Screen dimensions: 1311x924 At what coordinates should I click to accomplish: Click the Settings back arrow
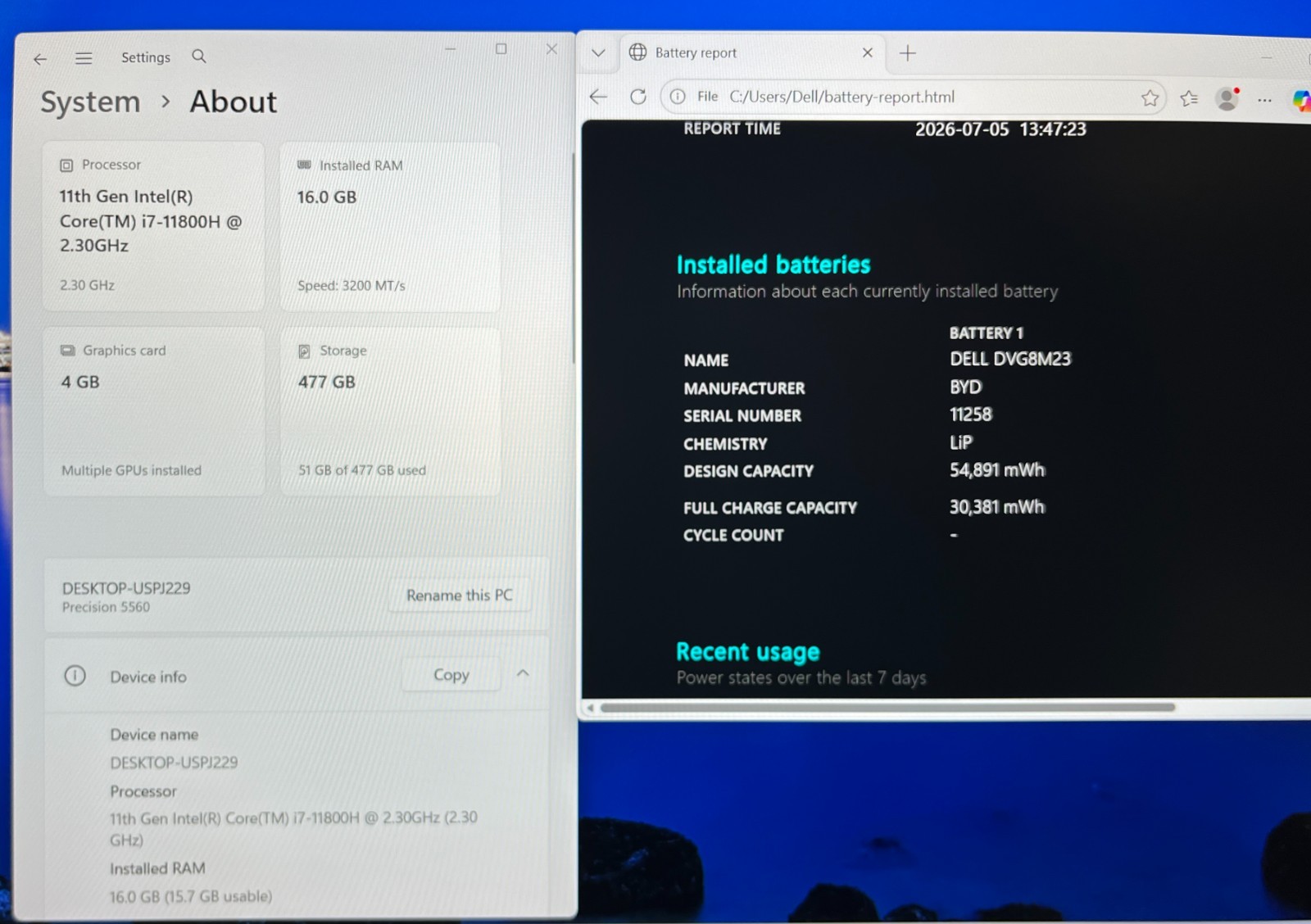39,58
